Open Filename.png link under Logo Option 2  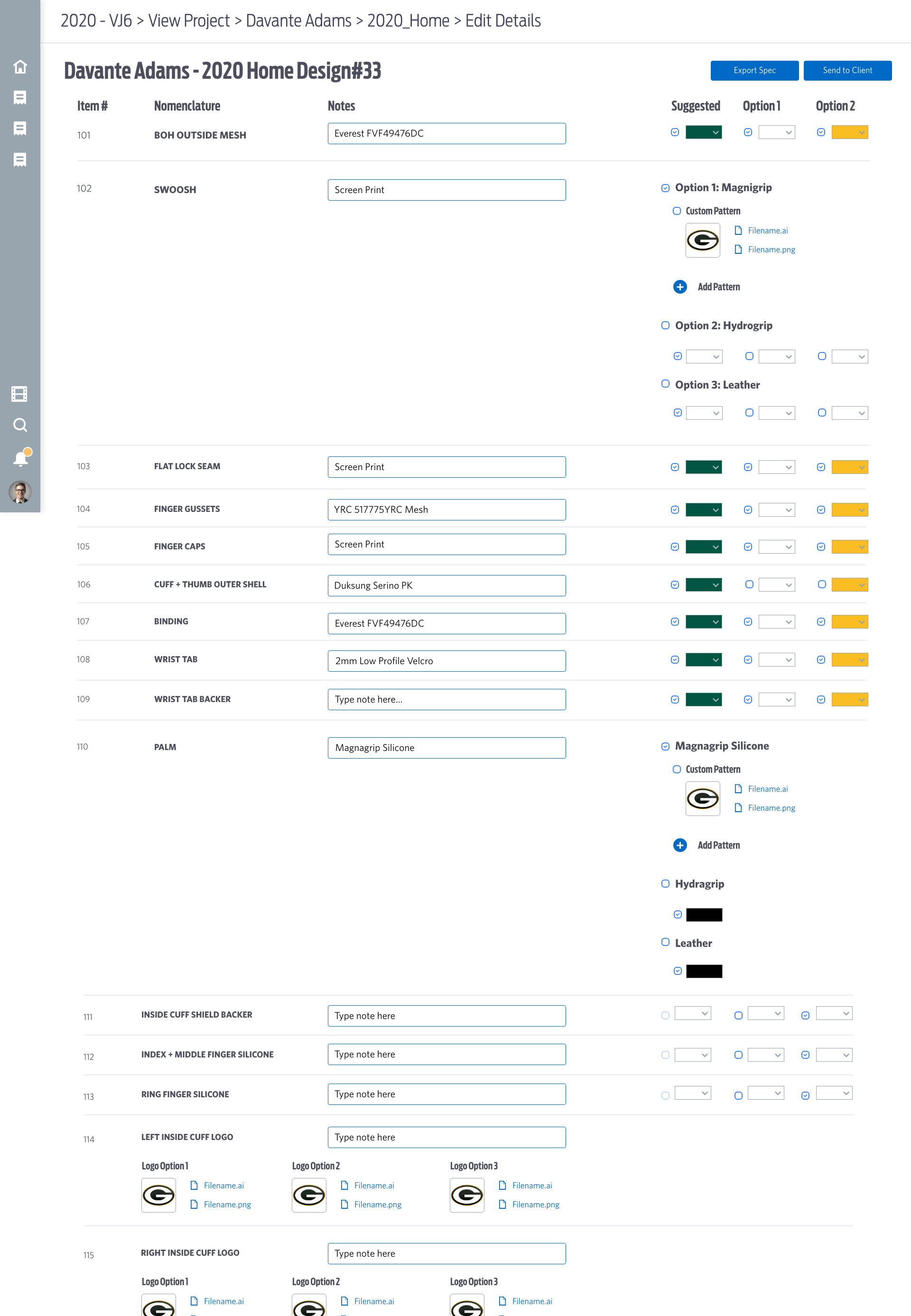click(378, 1204)
